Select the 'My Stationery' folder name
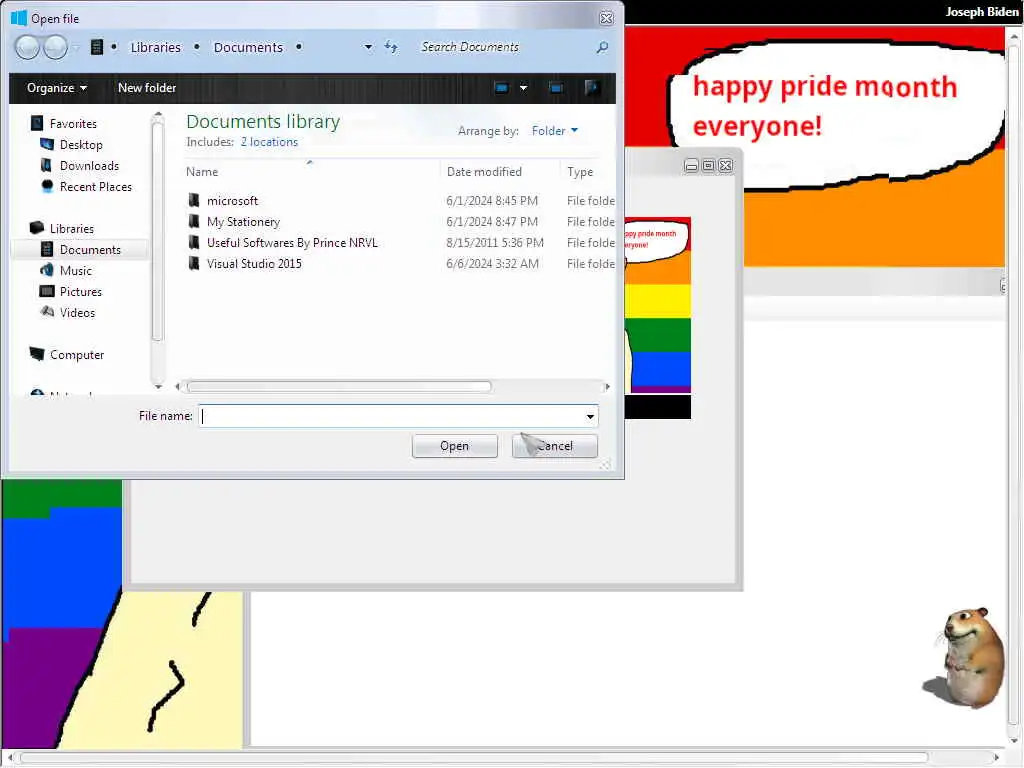 [x=244, y=221]
